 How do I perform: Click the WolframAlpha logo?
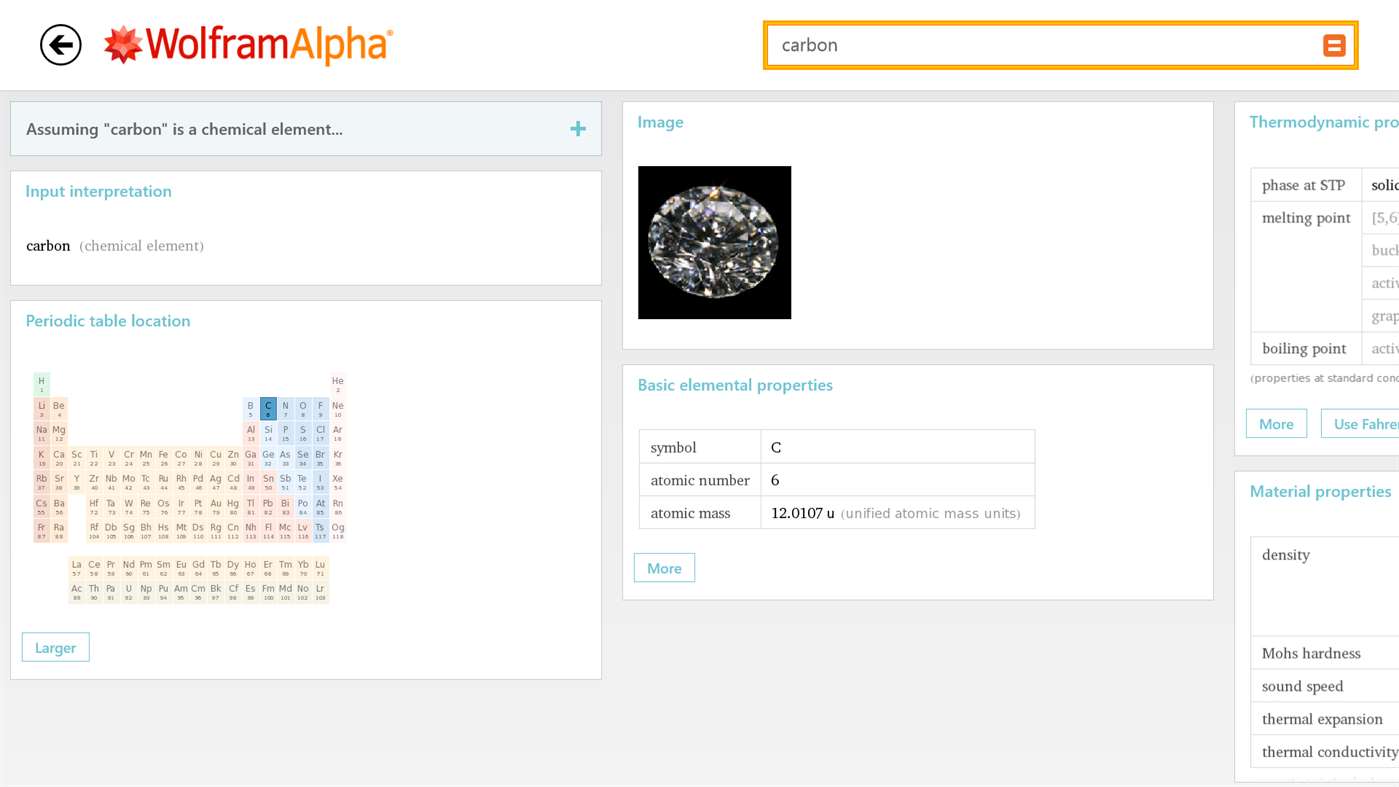[248, 44]
